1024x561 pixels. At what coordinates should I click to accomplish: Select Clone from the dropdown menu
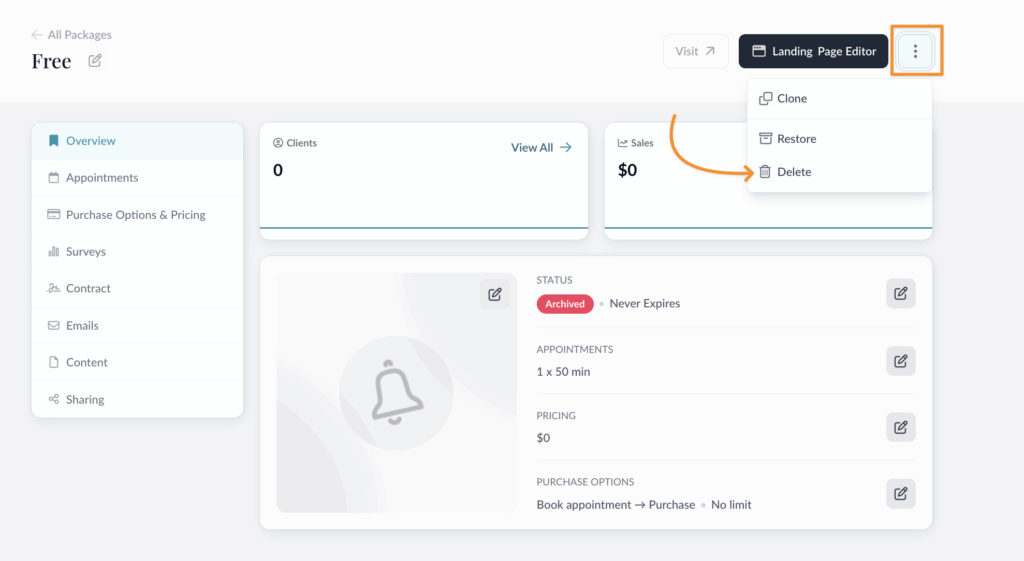click(x=791, y=99)
